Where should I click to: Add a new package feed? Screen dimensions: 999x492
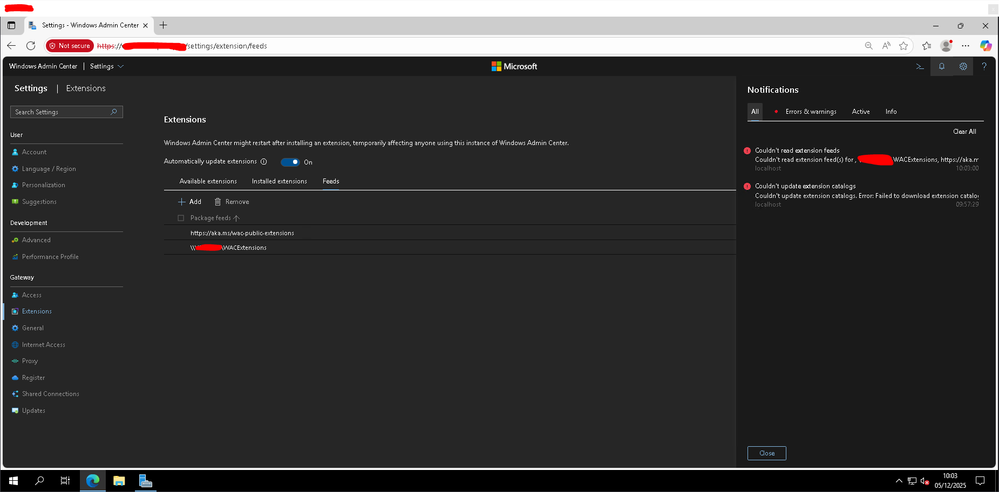(190, 201)
